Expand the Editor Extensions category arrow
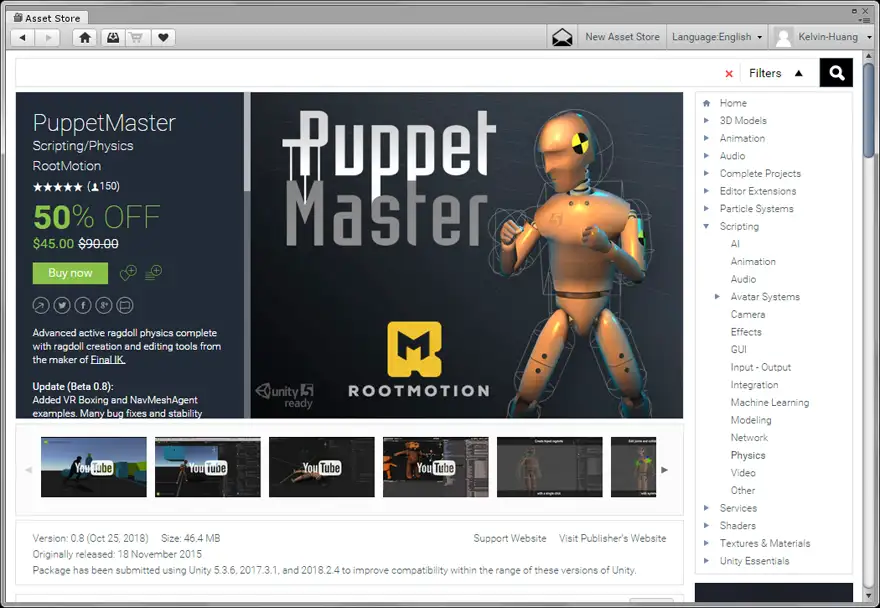This screenshot has width=880, height=608. (x=707, y=191)
